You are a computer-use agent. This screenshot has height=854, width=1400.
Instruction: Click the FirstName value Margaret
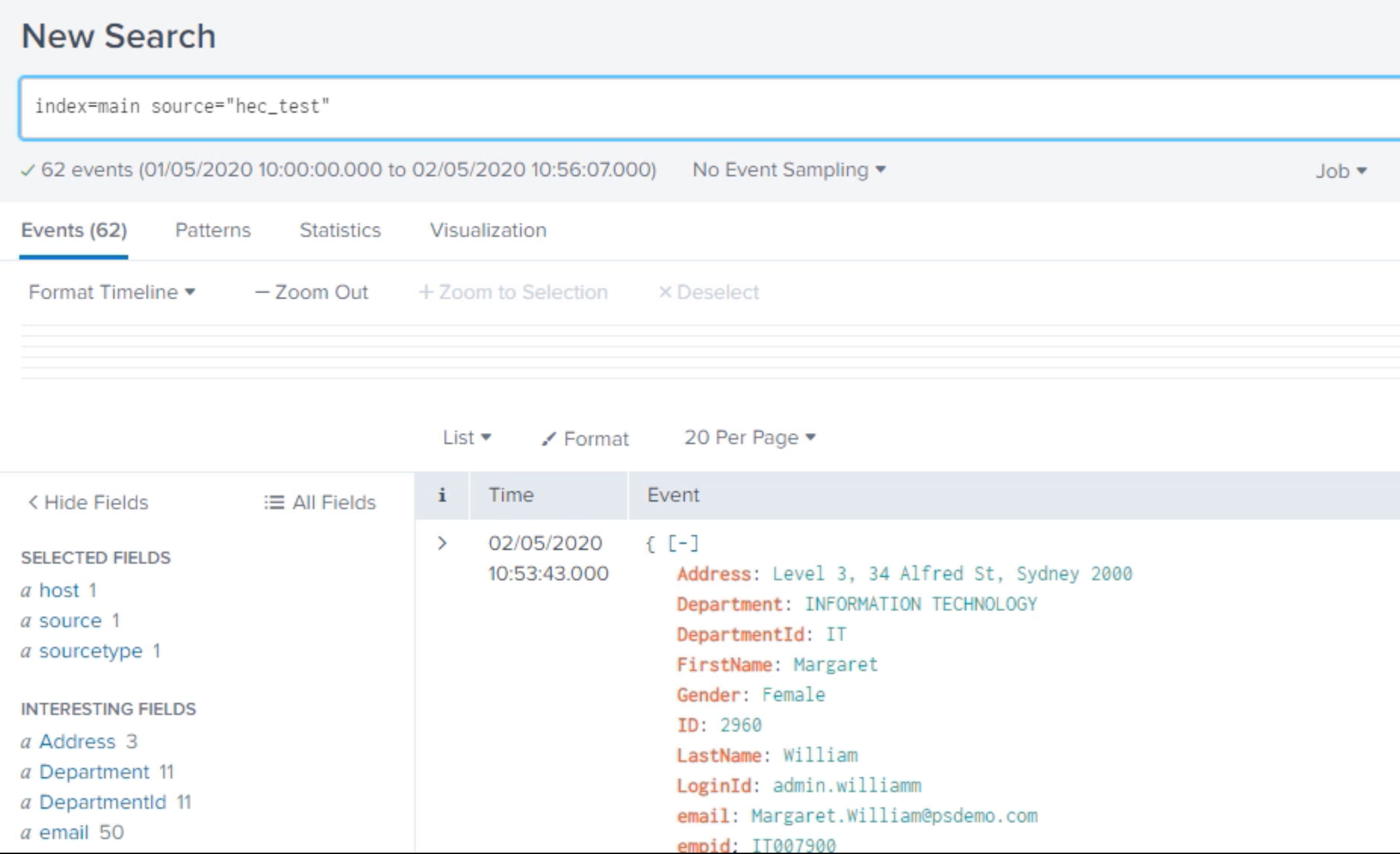coord(835,665)
